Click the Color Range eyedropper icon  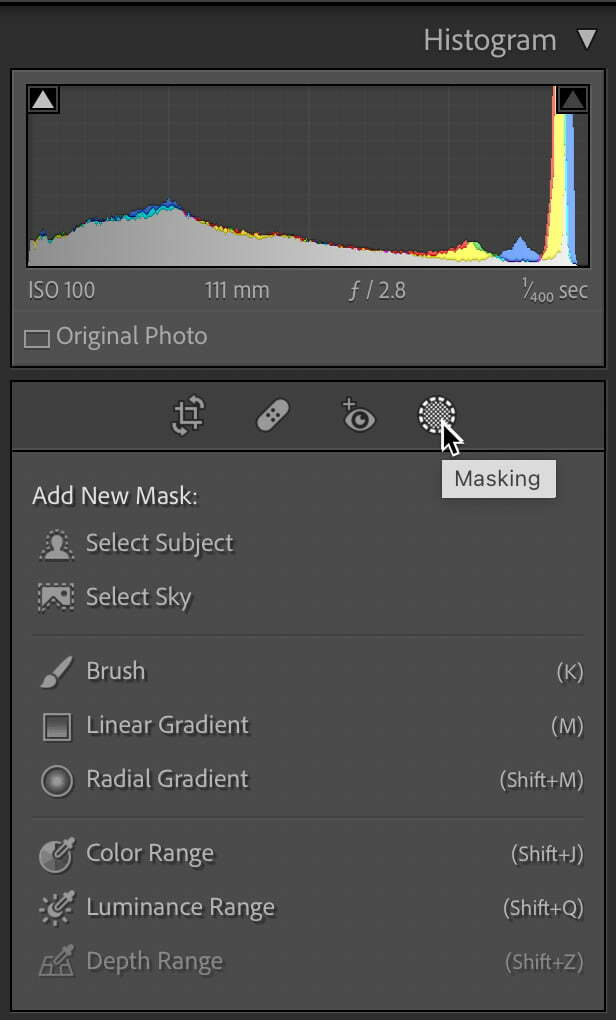pos(57,854)
